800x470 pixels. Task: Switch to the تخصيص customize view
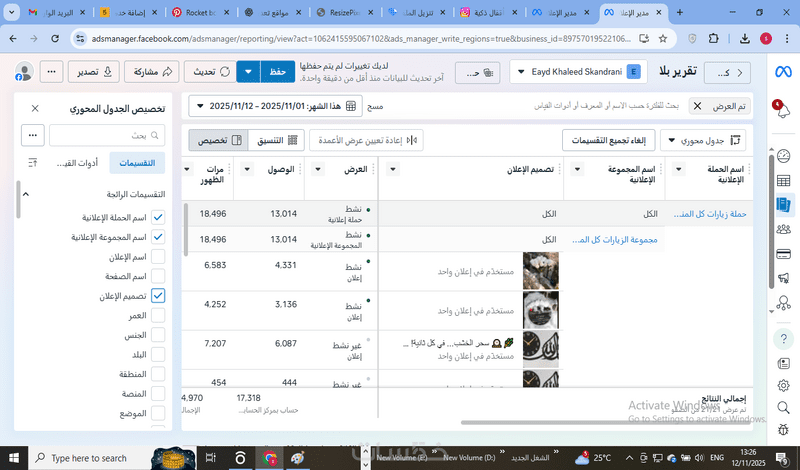[218, 140]
